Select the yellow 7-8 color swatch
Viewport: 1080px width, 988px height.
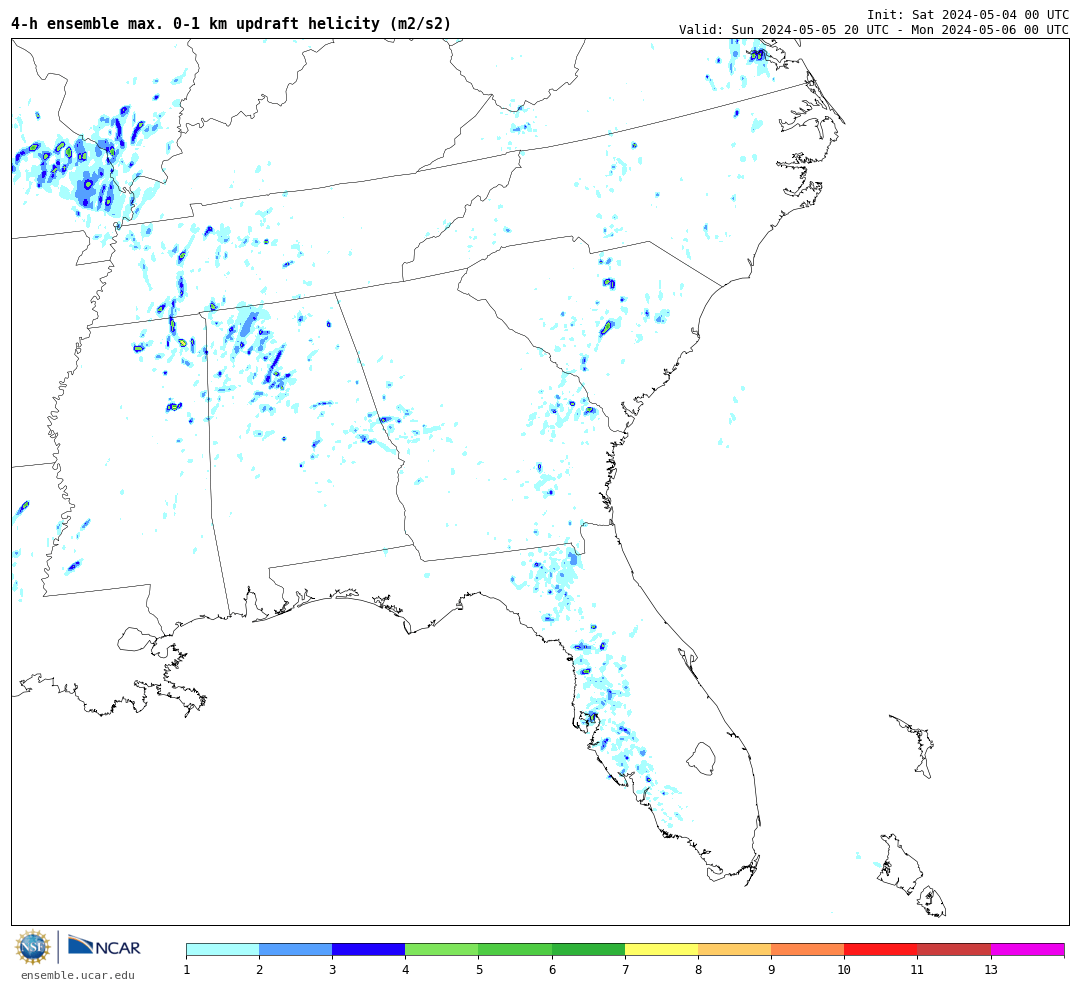tap(661, 949)
